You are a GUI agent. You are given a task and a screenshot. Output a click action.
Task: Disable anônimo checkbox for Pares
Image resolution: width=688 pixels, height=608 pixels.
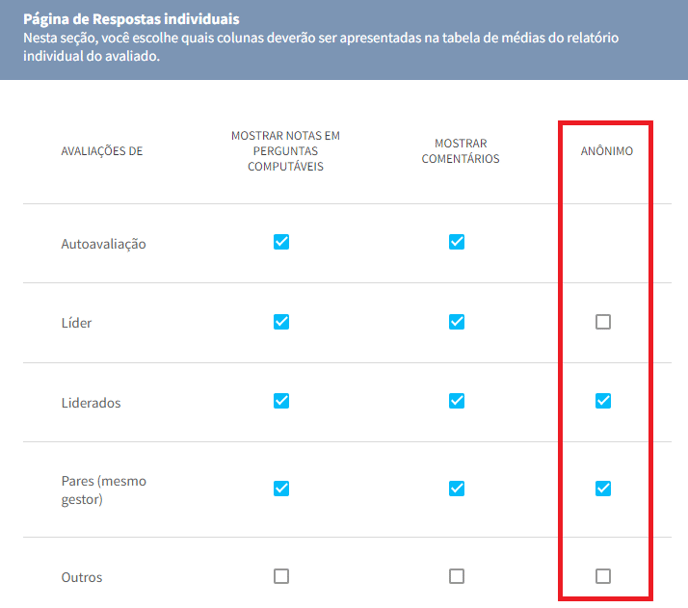603,488
